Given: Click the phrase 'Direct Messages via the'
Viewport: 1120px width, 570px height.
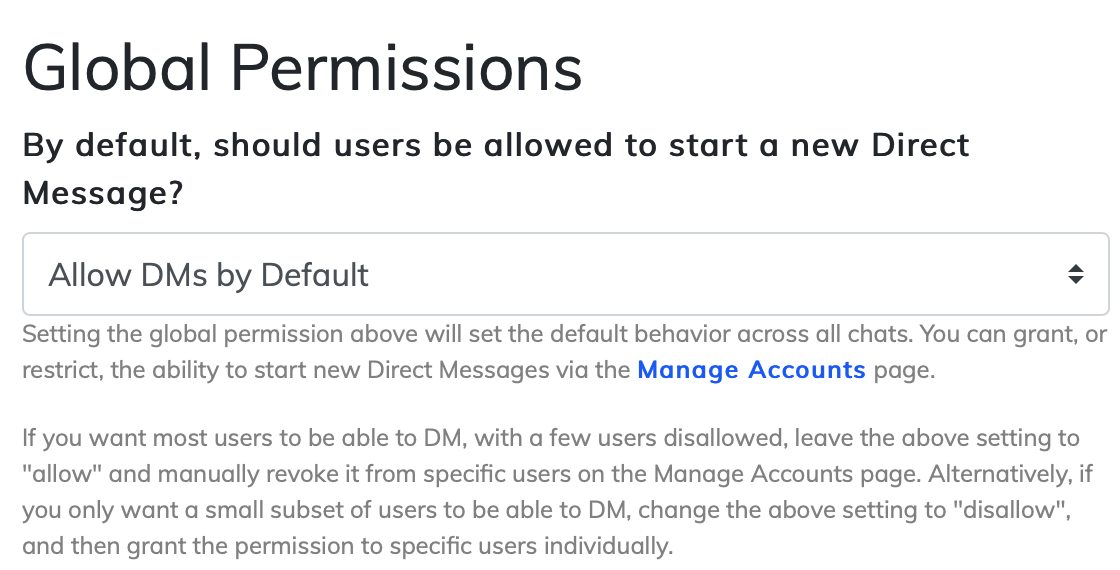Looking at the screenshot, I should (x=498, y=370).
